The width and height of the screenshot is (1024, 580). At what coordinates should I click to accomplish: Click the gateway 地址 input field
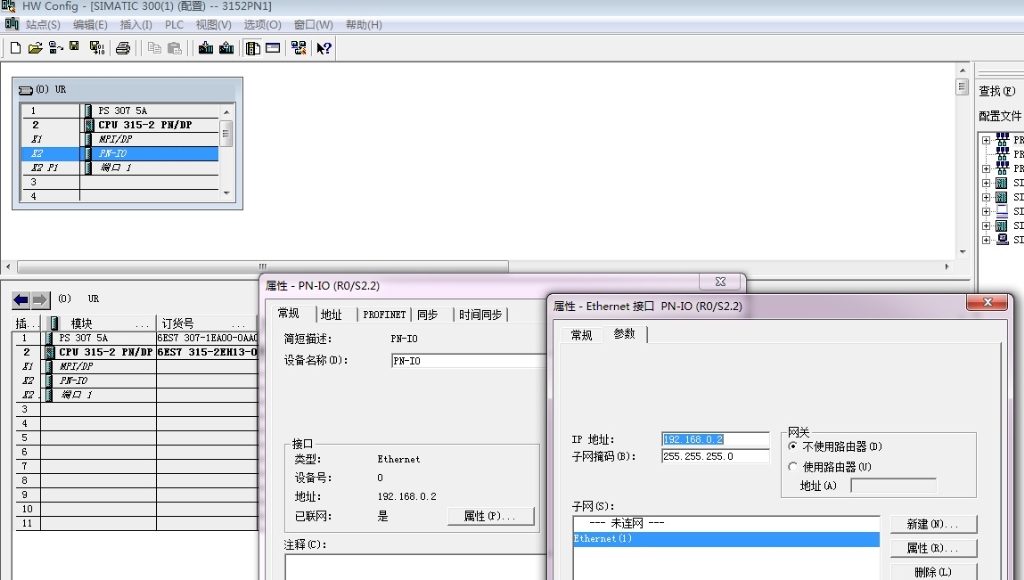coord(893,485)
